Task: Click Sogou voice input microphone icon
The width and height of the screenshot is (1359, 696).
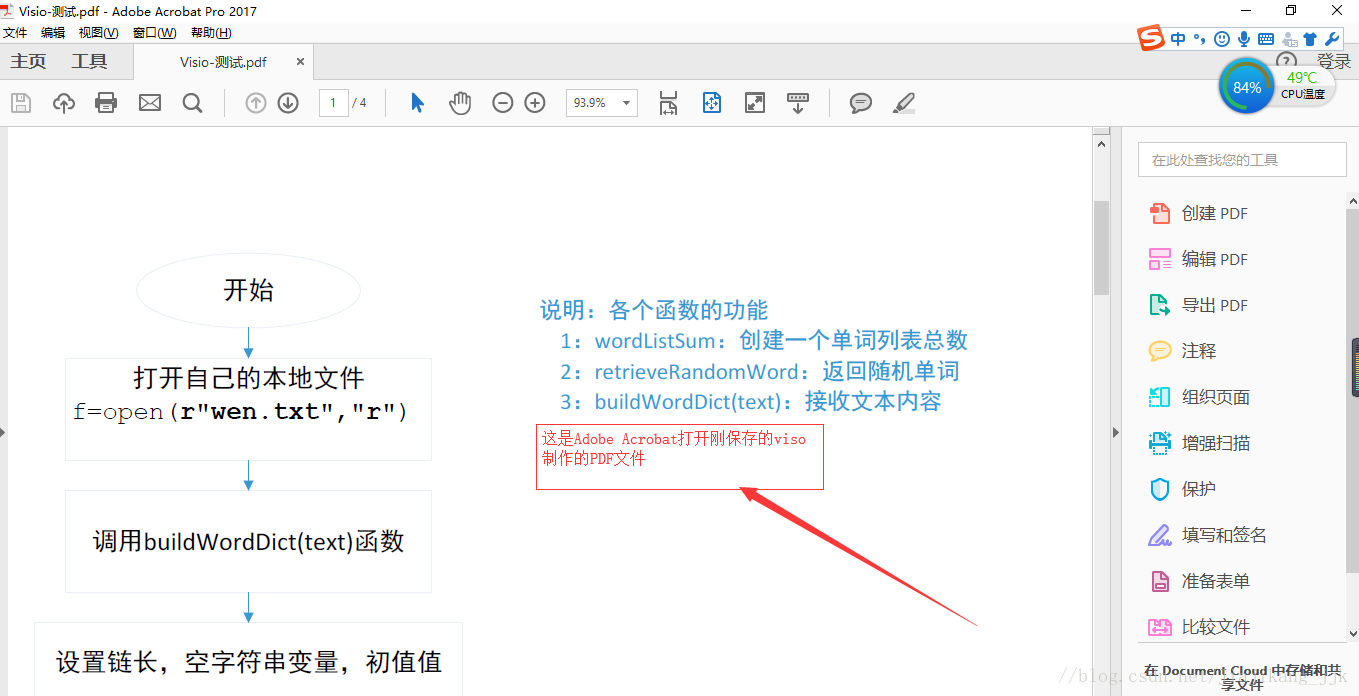Action: click(1244, 39)
